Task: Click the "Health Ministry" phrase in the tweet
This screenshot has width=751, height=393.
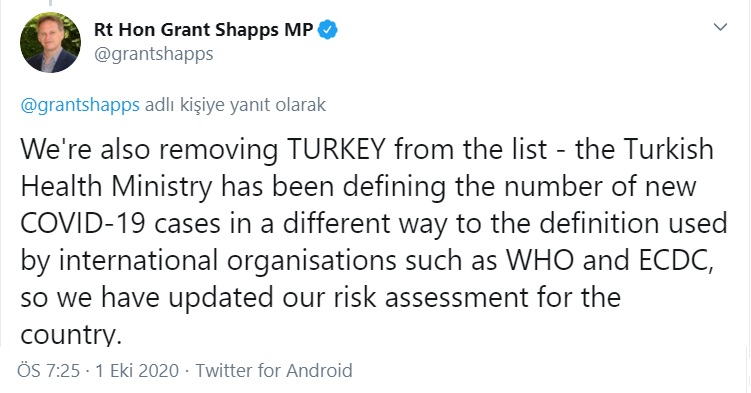Action: click(116, 186)
